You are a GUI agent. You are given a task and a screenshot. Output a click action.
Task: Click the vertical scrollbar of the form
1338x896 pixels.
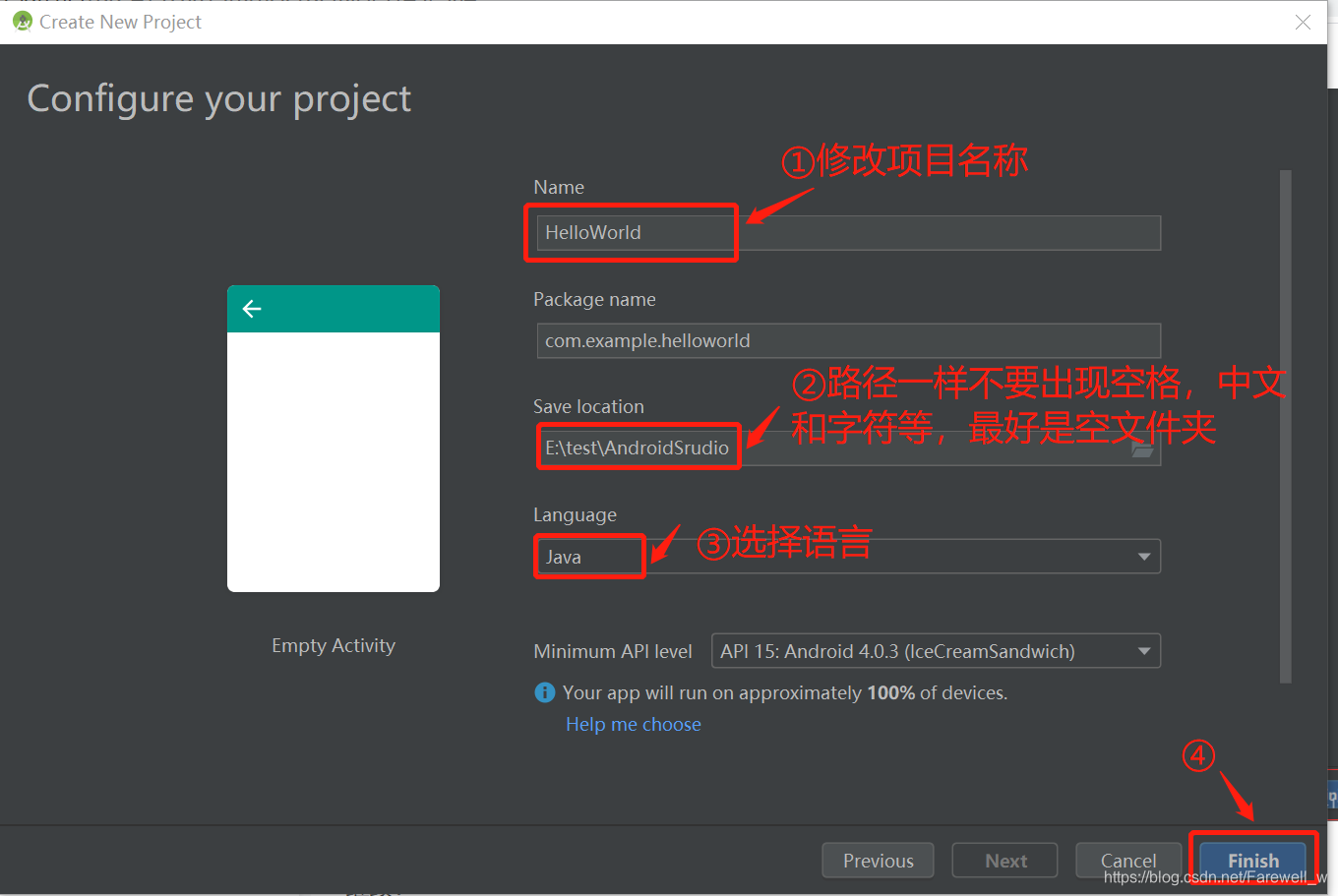[1285, 426]
